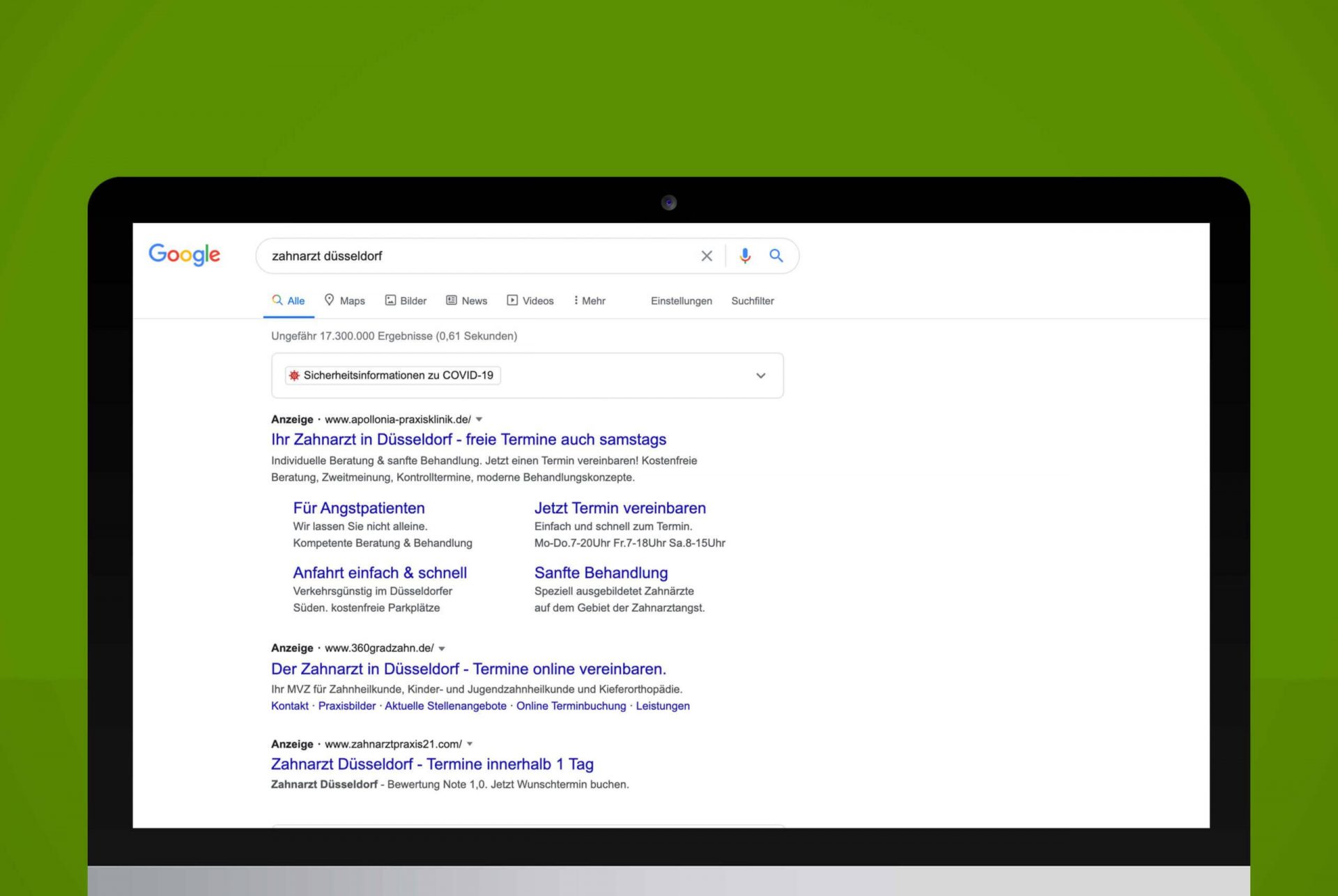This screenshot has width=1338, height=896.
Task: Open the 'Jetzt Termin vereinbaren' sitelink
Action: (620, 508)
